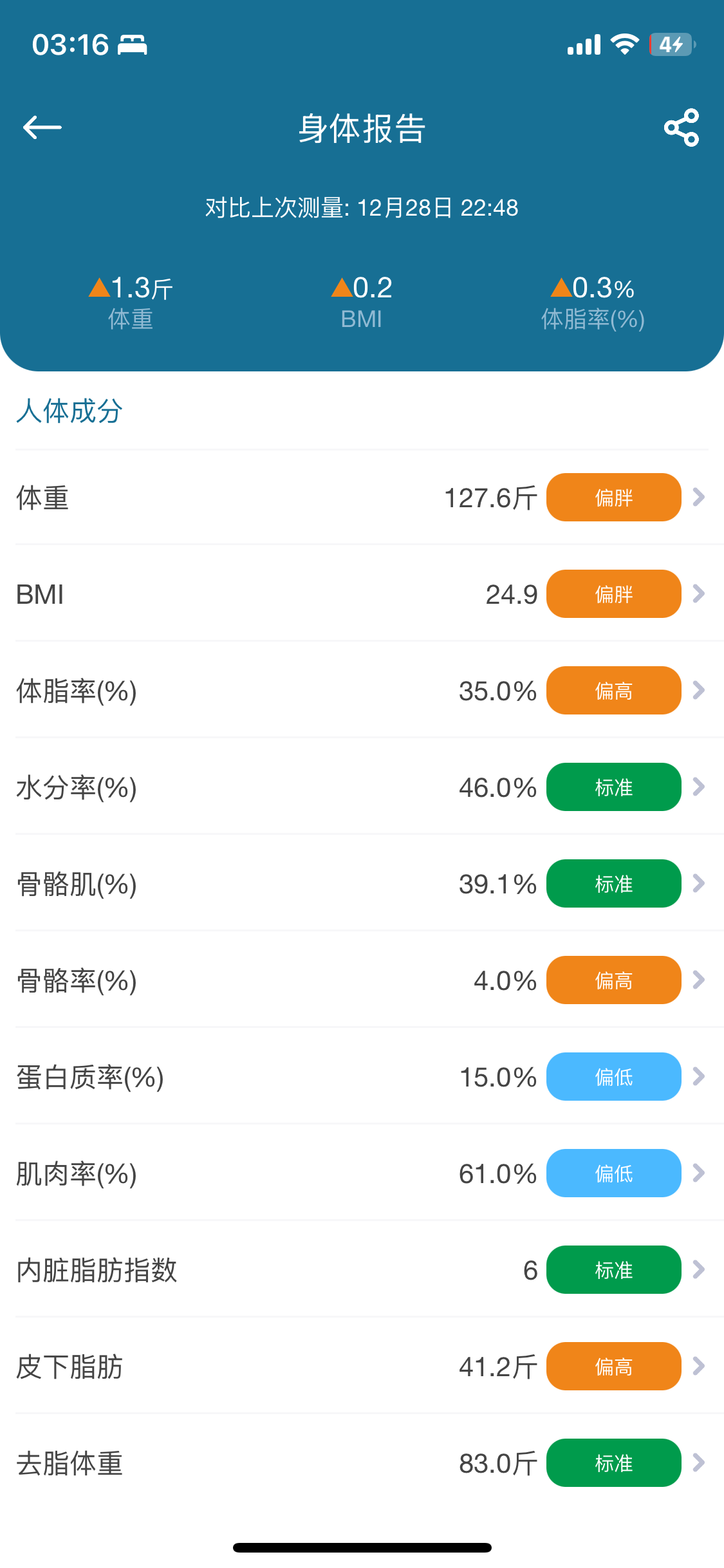The image size is (724, 1568).
Task: Expand the 体重 row chevron
Action: click(x=699, y=497)
